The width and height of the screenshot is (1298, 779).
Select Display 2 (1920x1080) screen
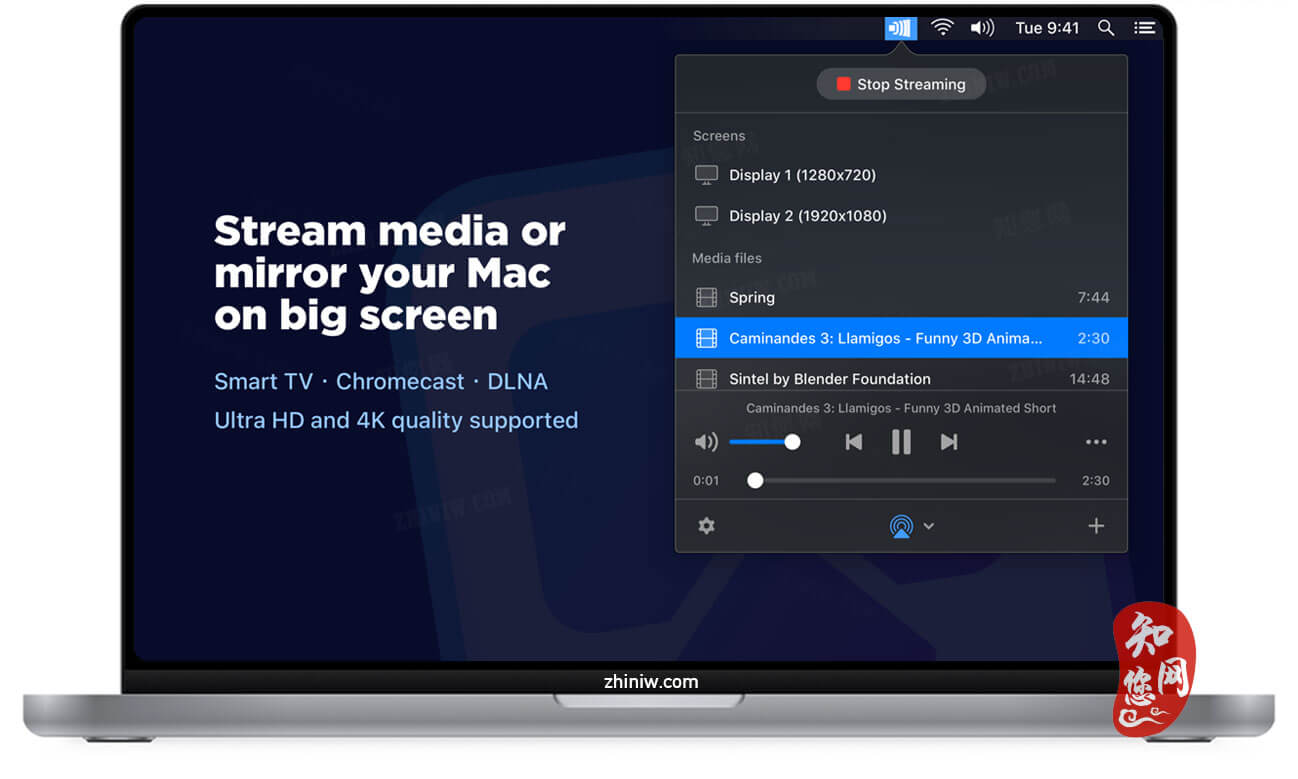pos(901,216)
